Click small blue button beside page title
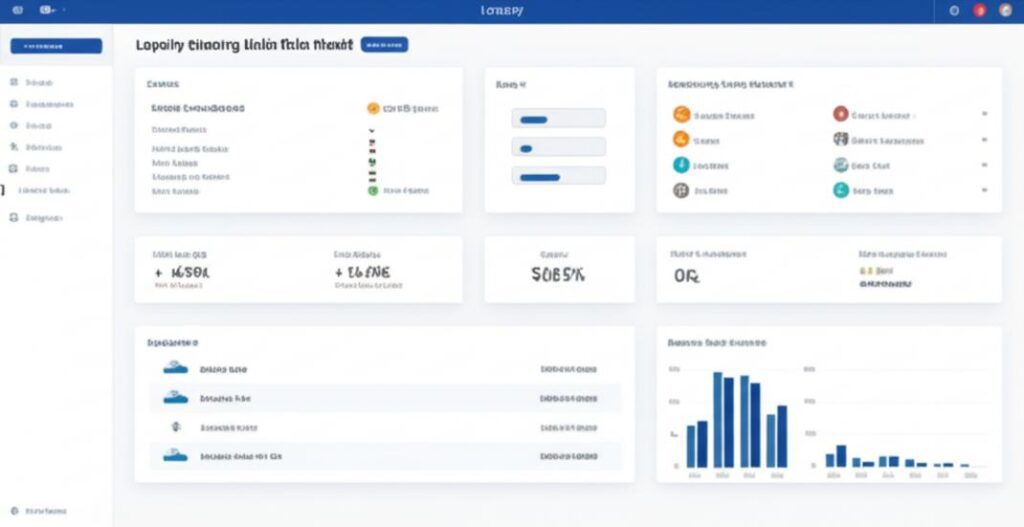Screen dimensions: 1024x527 (x=384, y=44)
